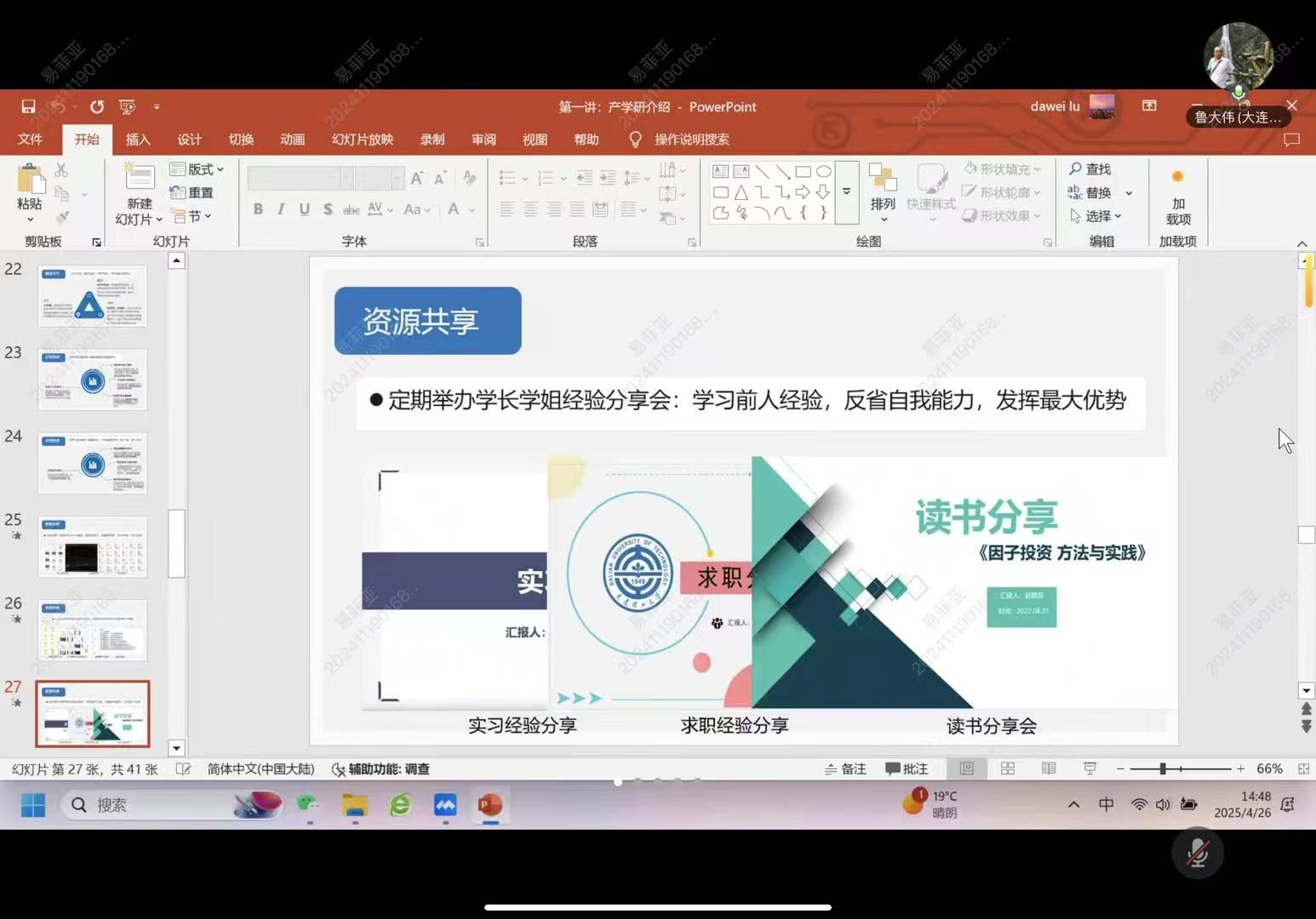The width and height of the screenshot is (1316, 919).
Task: Click the Find (查找) magnifier icon
Action: click(x=1076, y=169)
